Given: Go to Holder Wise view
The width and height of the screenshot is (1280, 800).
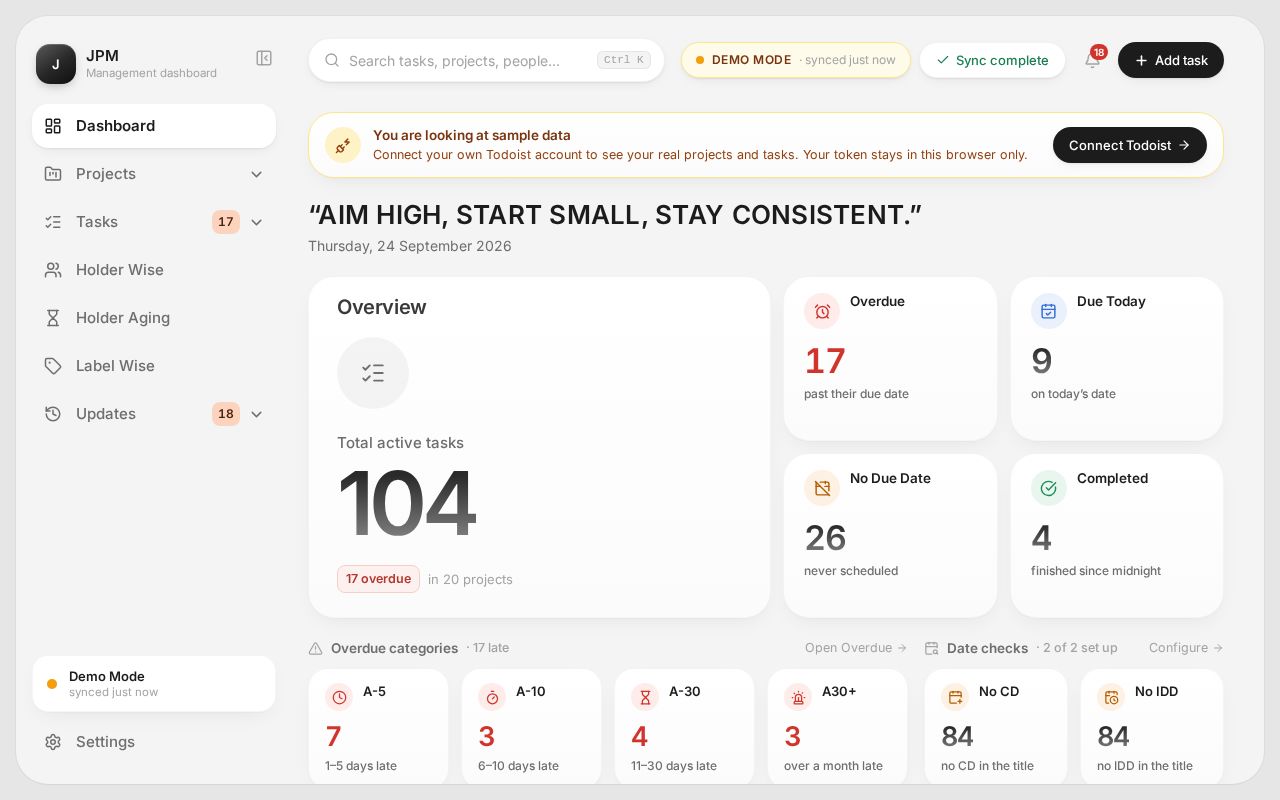Looking at the screenshot, I should [x=154, y=270].
